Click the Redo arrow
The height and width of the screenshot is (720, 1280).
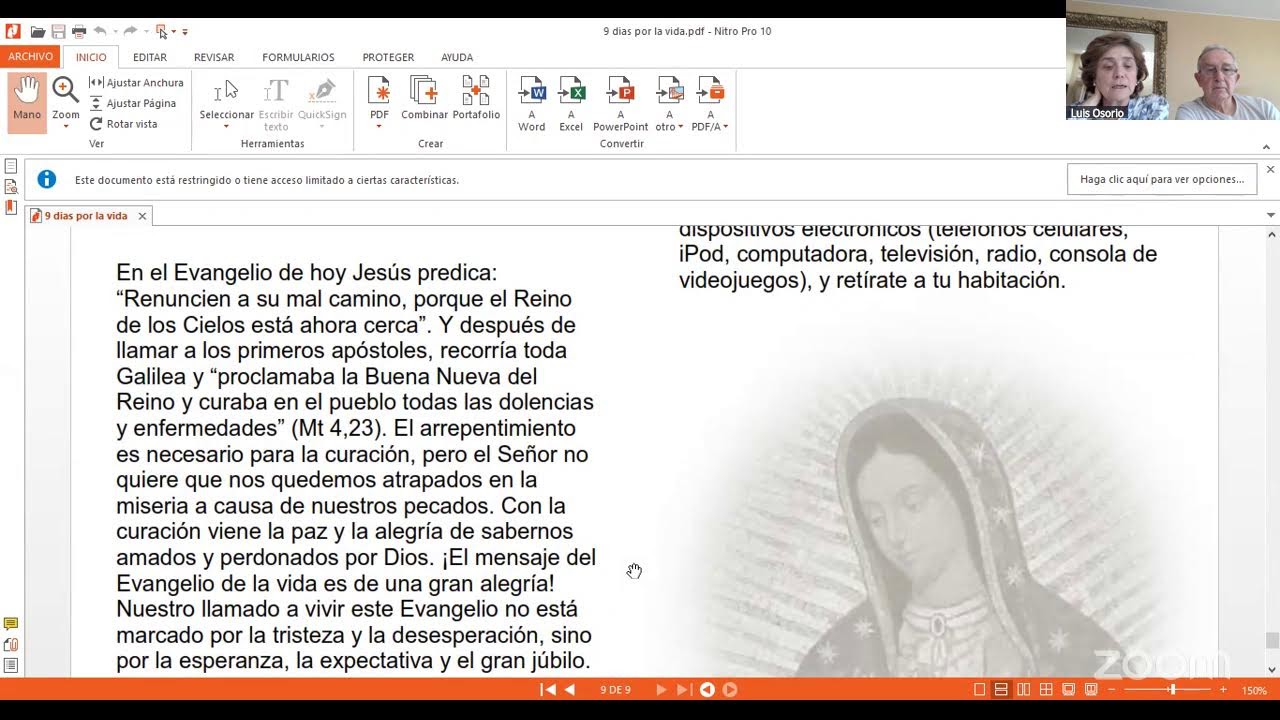[x=131, y=32]
